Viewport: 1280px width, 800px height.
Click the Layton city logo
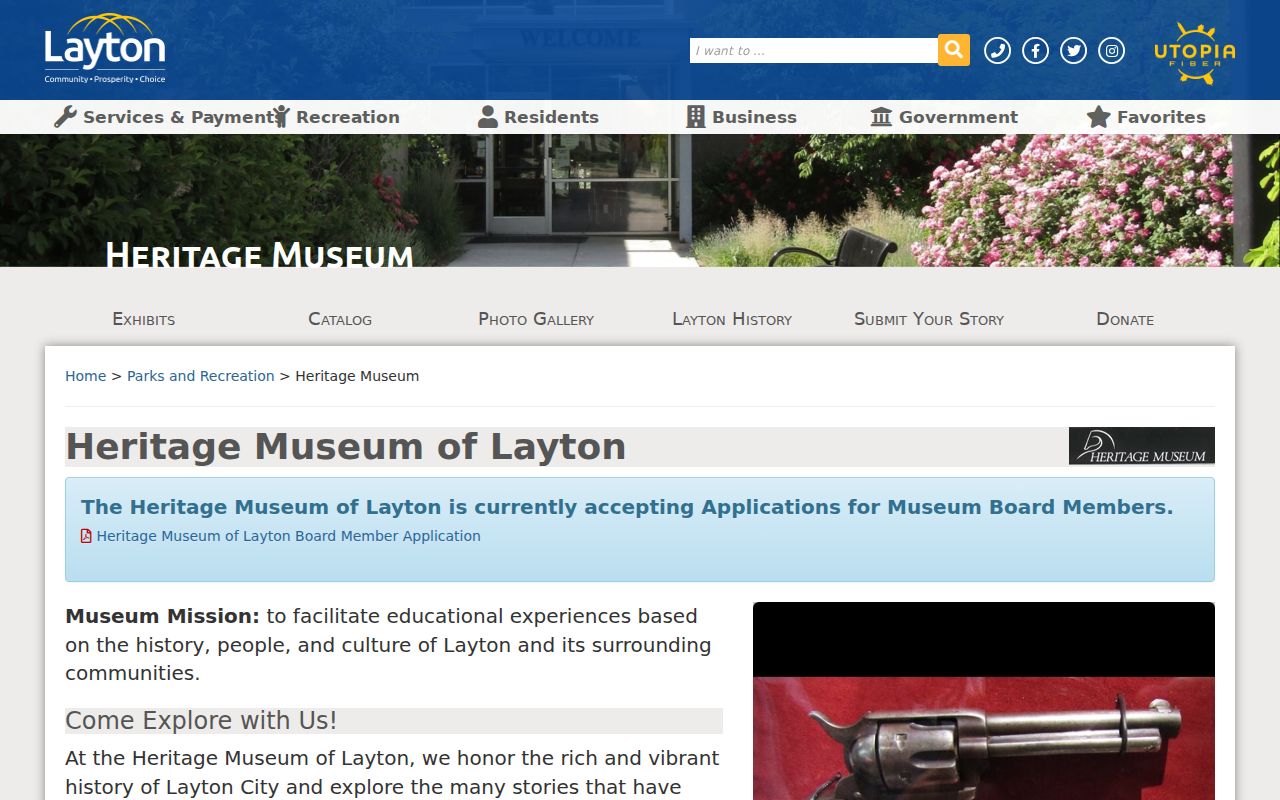(105, 48)
